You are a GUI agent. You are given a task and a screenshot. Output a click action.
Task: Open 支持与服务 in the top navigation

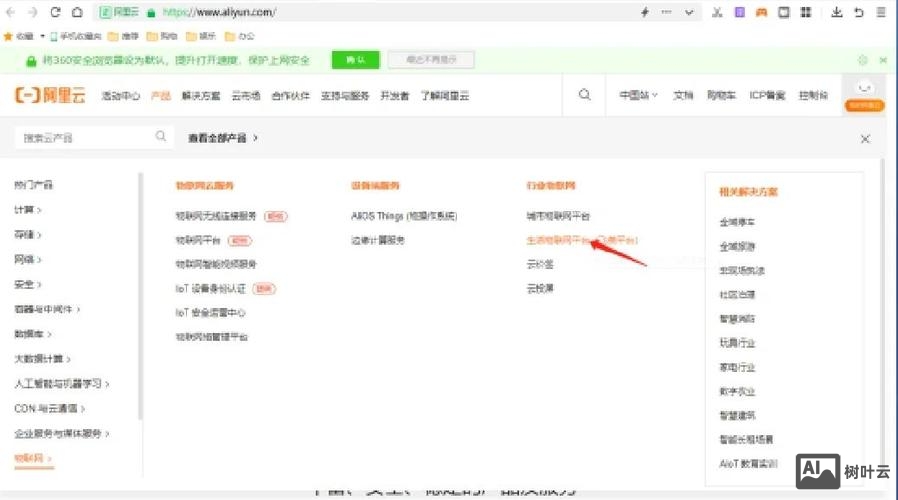click(345, 96)
